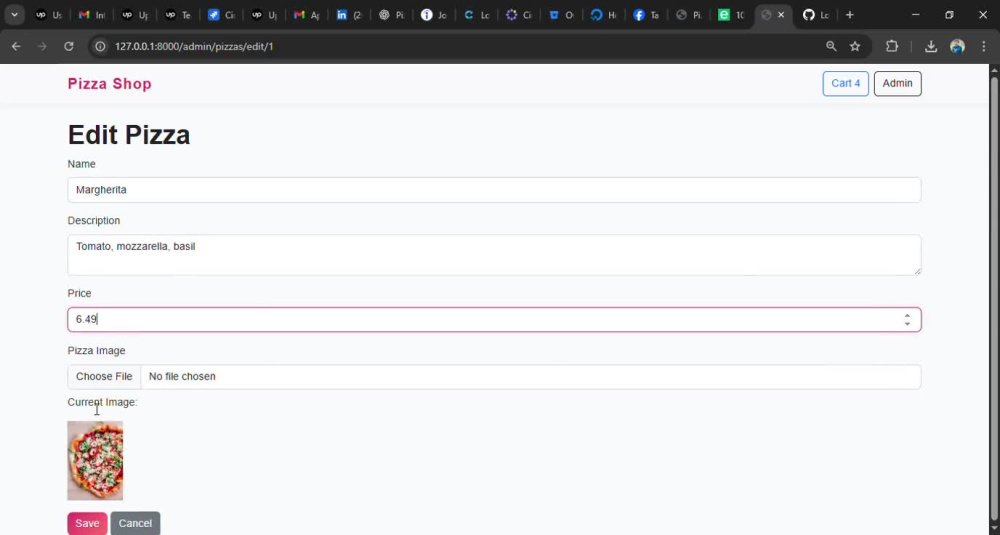Switch to the GitHub tab

click(x=816, y=15)
